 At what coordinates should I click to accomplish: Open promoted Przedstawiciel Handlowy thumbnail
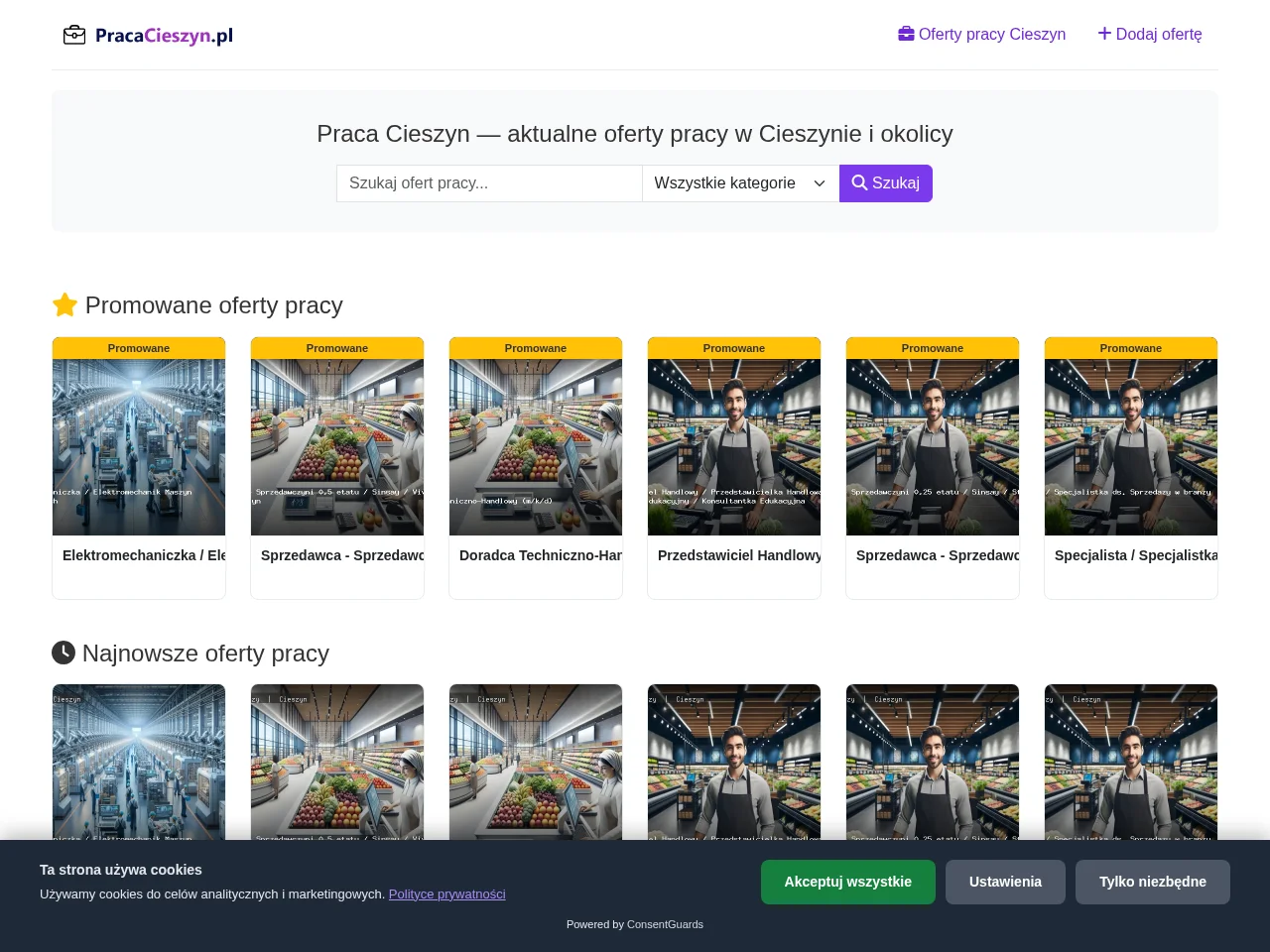tap(734, 447)
